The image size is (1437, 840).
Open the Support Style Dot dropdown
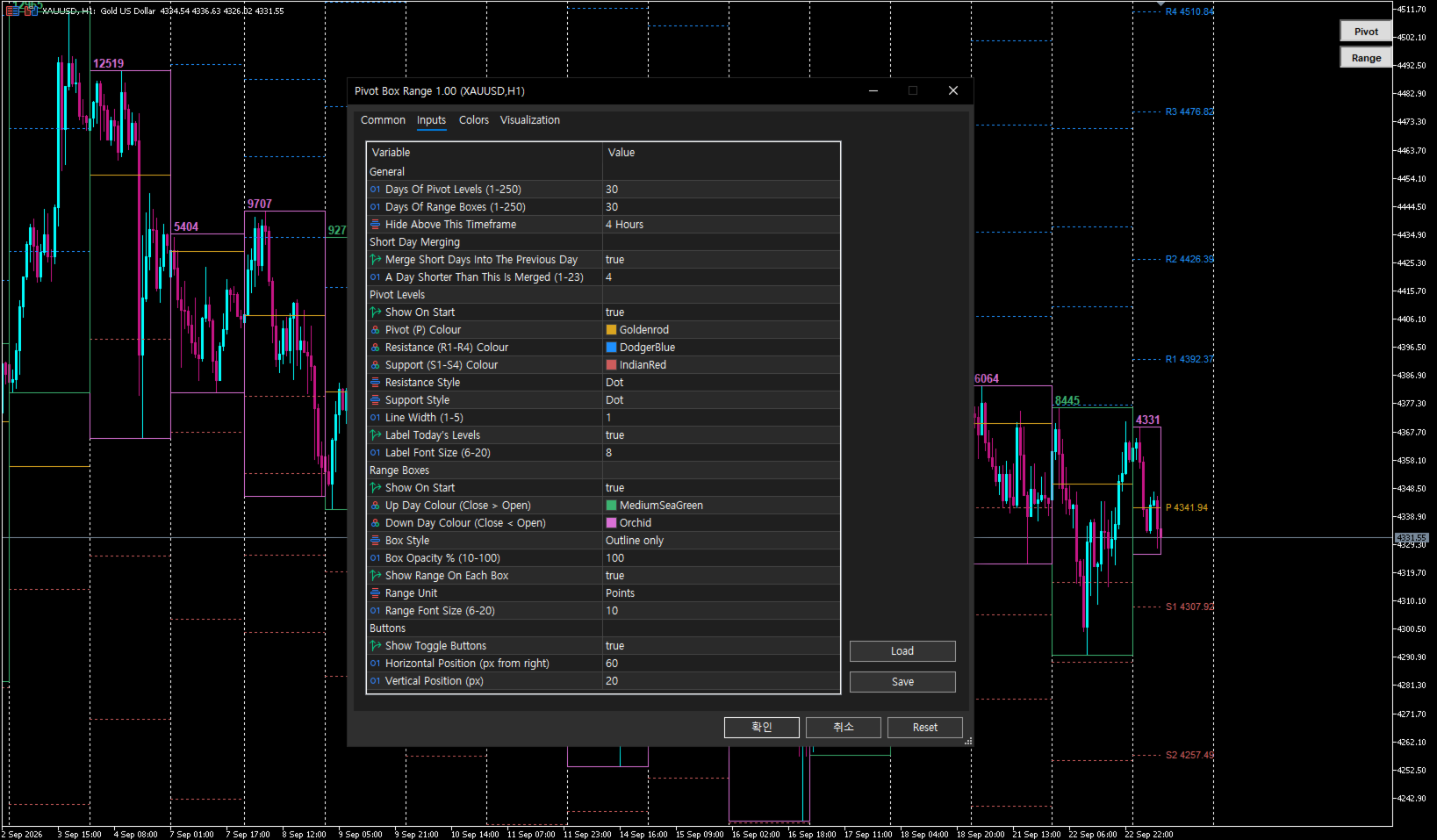coord(721,400)
